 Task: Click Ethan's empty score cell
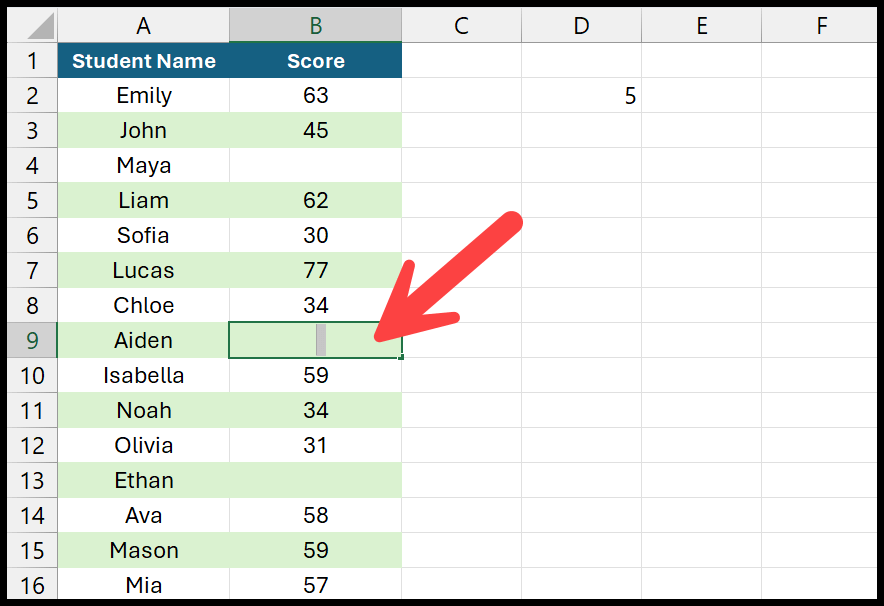(x=315, y=480)
